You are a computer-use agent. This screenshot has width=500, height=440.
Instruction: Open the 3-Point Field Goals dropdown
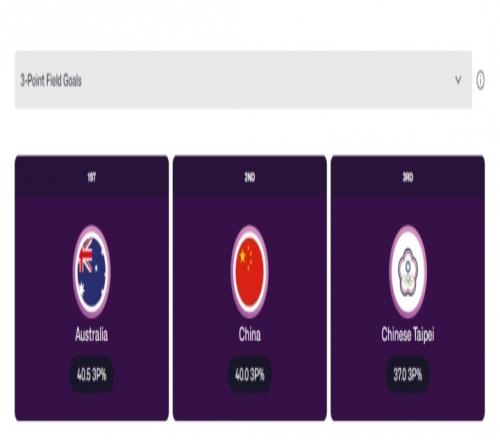coord(243,80)
